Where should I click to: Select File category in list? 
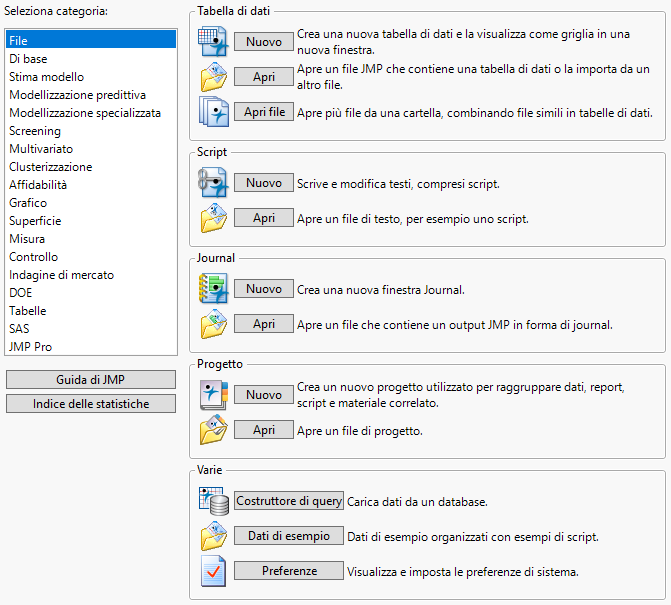tap(91, 41)
